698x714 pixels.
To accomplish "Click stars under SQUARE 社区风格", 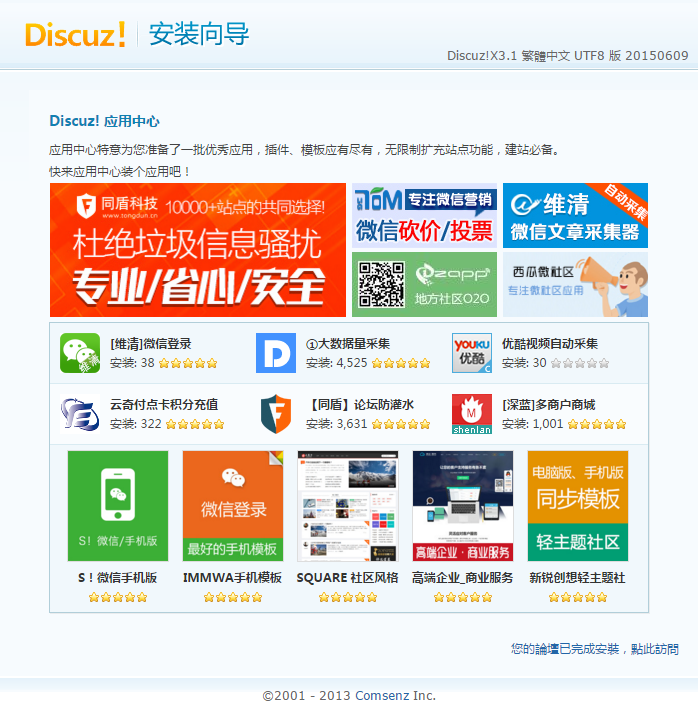I will [x=348, y=597].
